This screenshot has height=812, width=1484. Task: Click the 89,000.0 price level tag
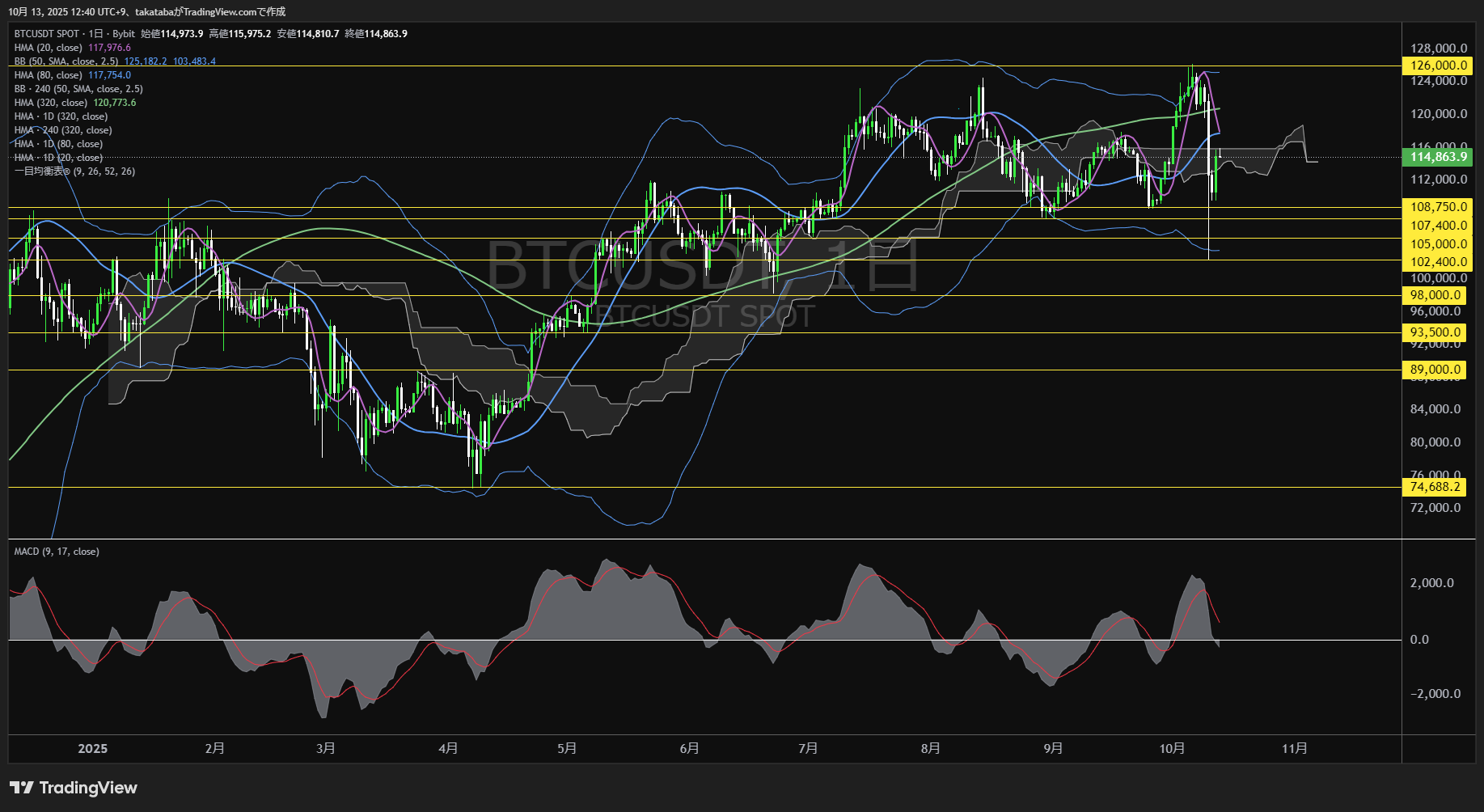(x=1435, y=370)
